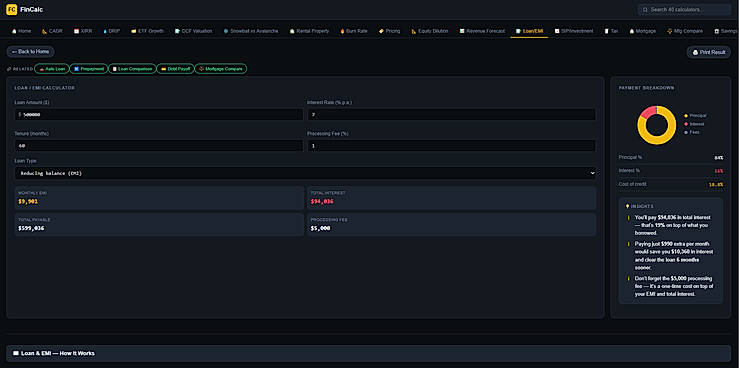This screenshot has width=739, height=368.
Task: Open the Loan Type dropdown
Action: [305, 173]
